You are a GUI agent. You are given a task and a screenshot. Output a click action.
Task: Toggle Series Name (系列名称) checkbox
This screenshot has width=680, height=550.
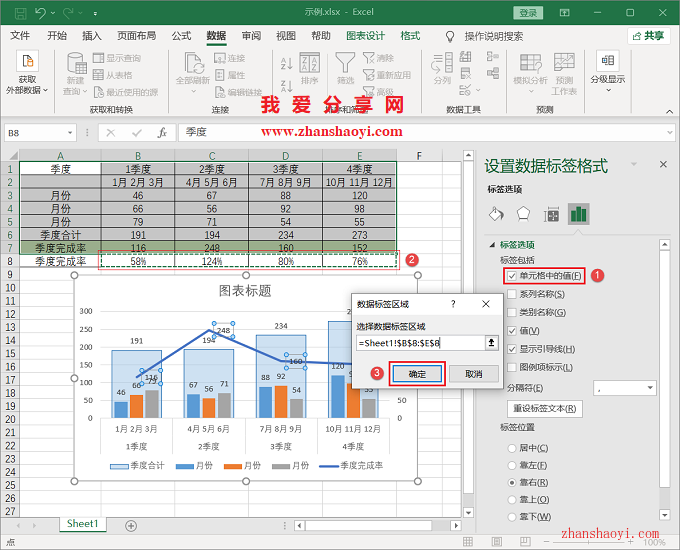[512, 294]
